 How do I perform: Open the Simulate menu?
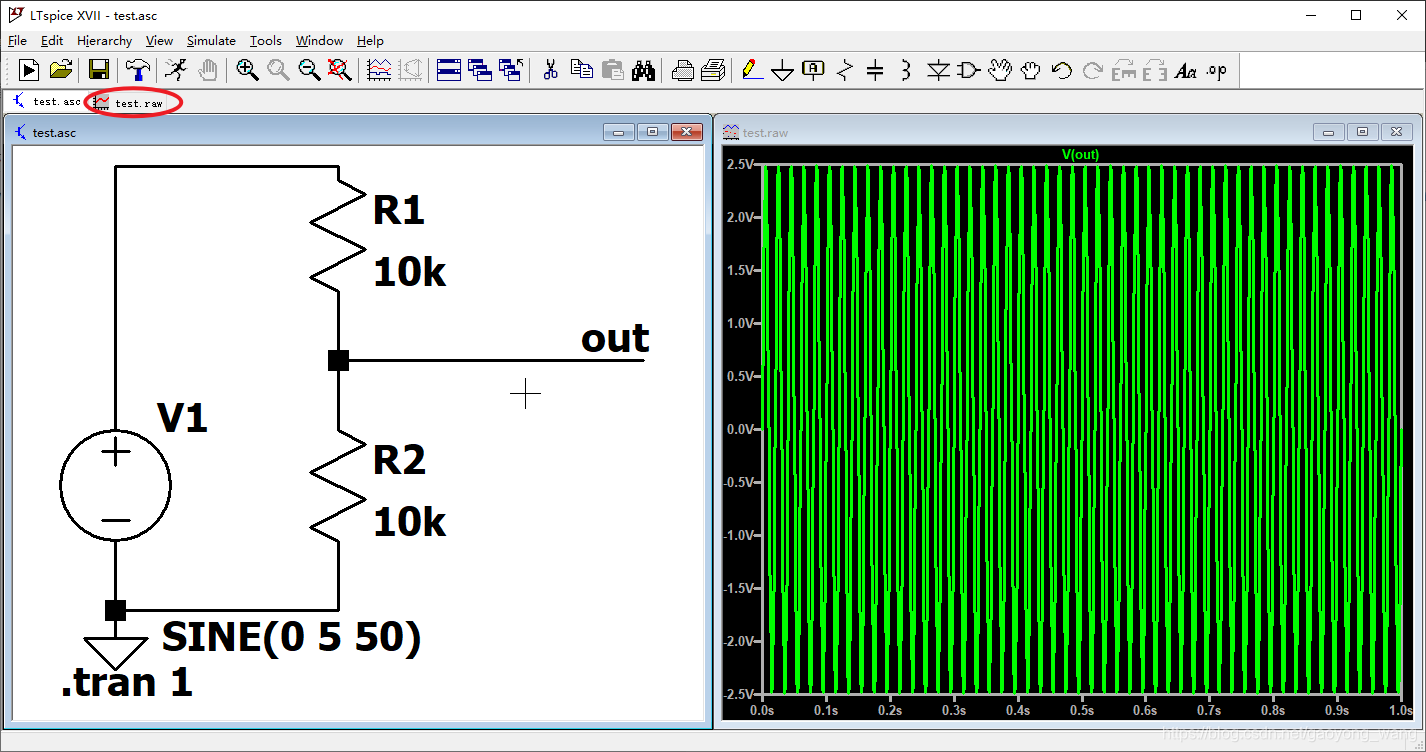[x=212, y=41]
